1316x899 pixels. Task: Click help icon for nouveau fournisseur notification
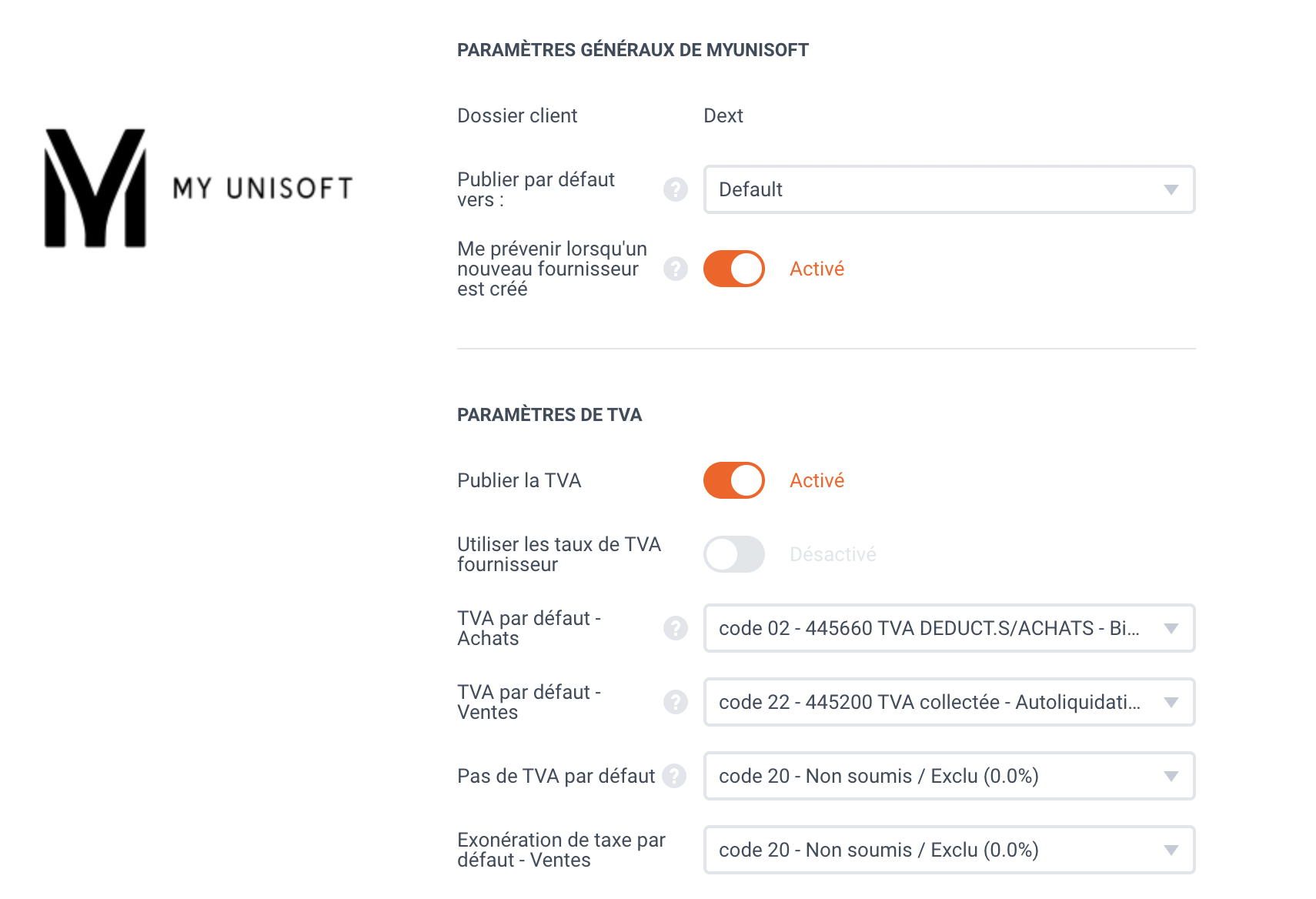click(676, 269)
